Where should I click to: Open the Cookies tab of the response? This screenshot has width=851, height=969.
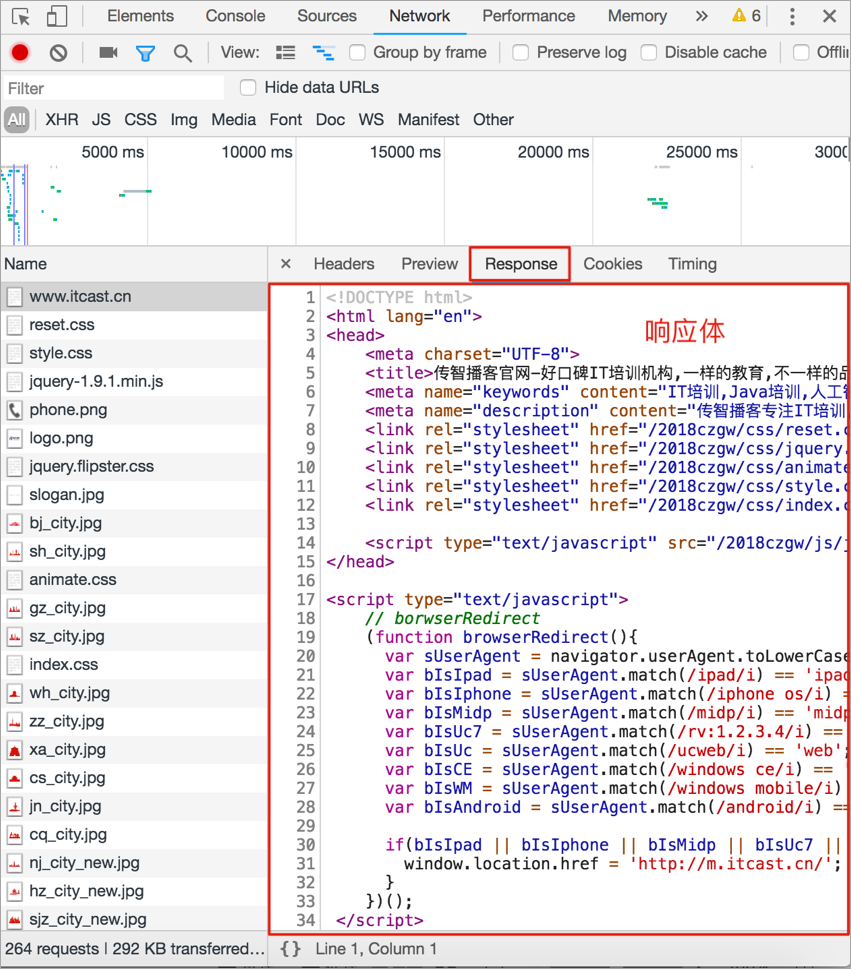[x=612, y=264]
